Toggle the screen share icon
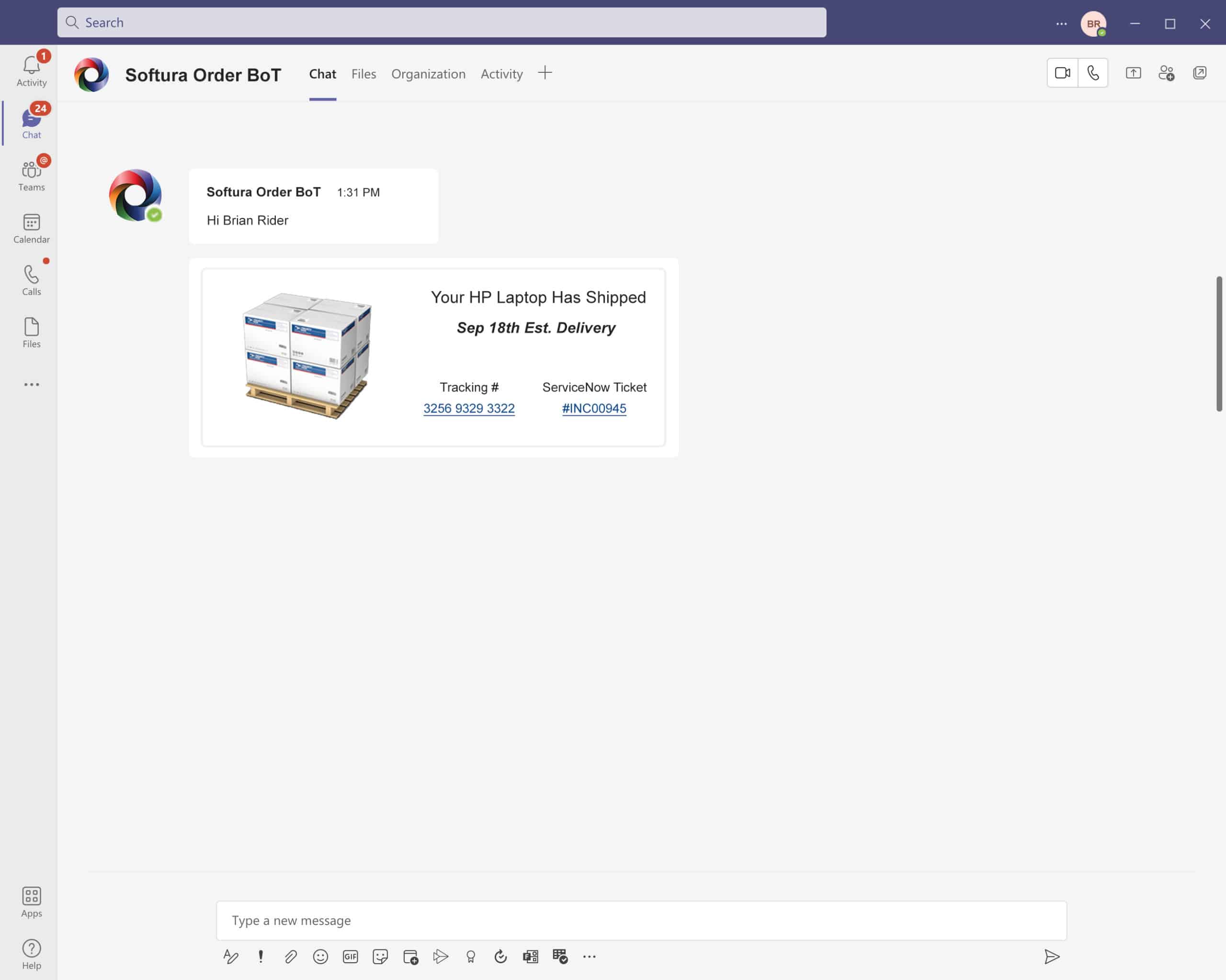This screenshot has width=1226, height=980. pyautogui.click(x=1133, y=72)
